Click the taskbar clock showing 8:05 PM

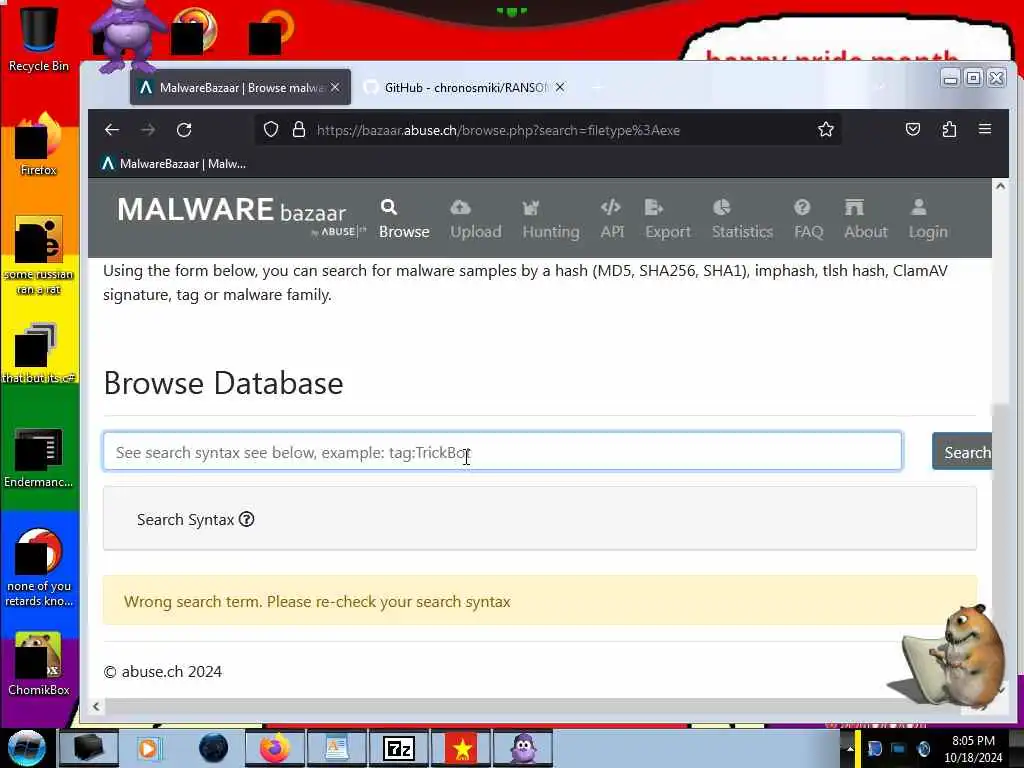pos(973,749)
